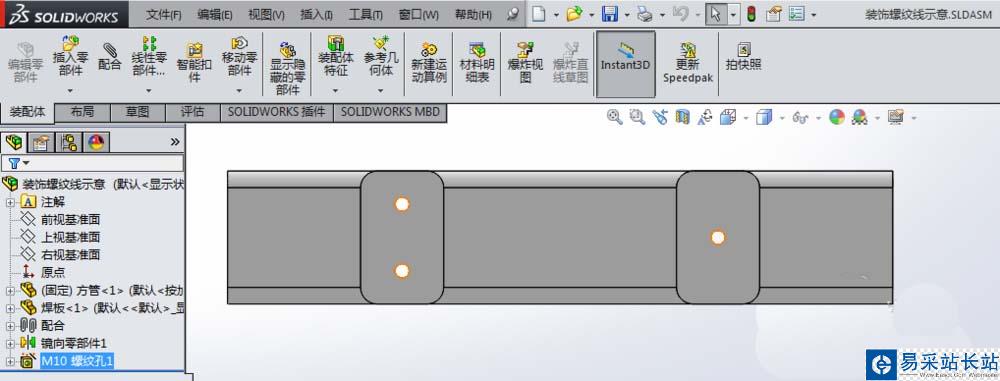Open Linear Component Pattern (线性零部件) tool
This screenshot has height=381, width=1000.
[x=149, y=44]
